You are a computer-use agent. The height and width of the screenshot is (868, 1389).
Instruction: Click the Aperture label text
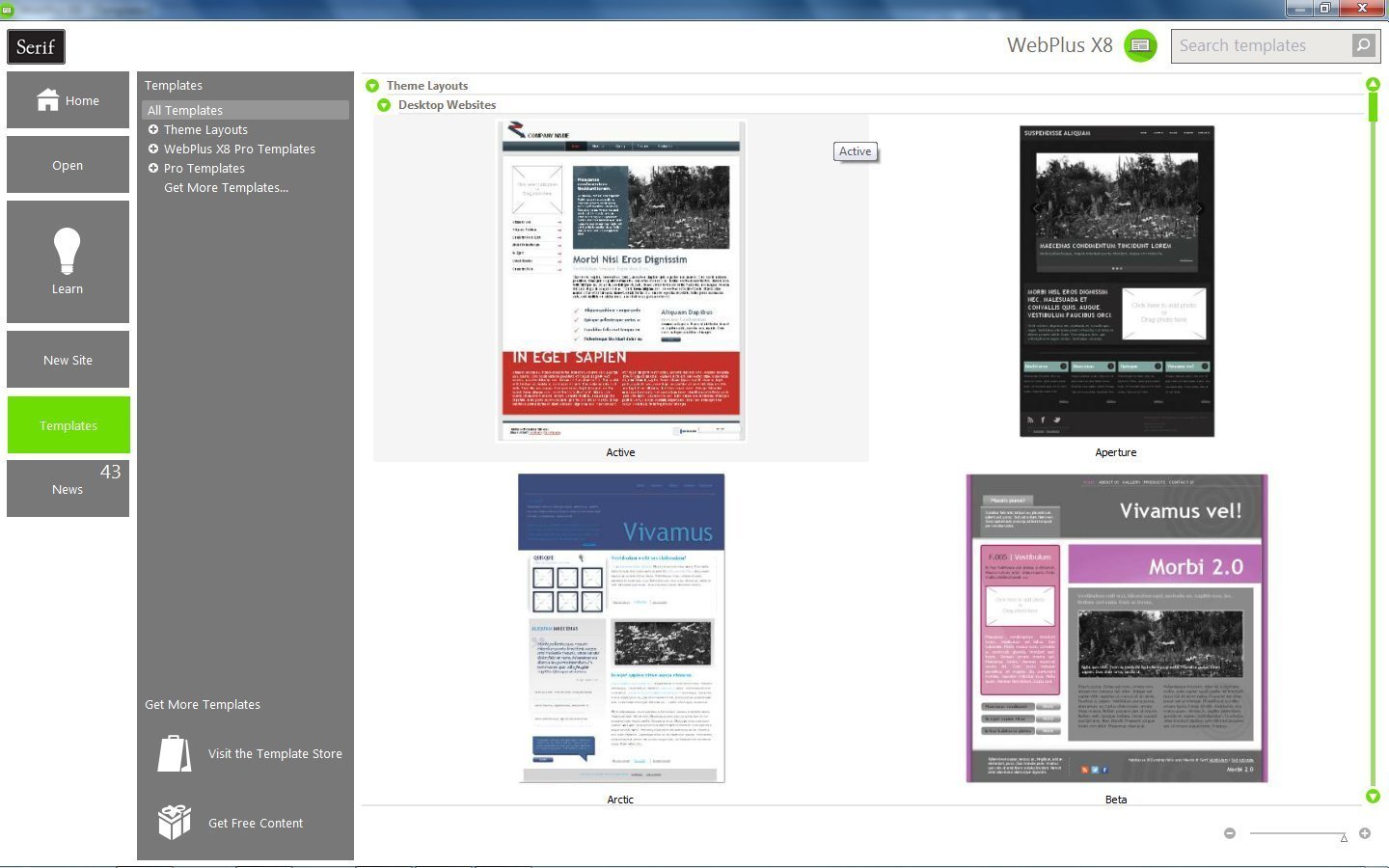tap(1116, 452)
